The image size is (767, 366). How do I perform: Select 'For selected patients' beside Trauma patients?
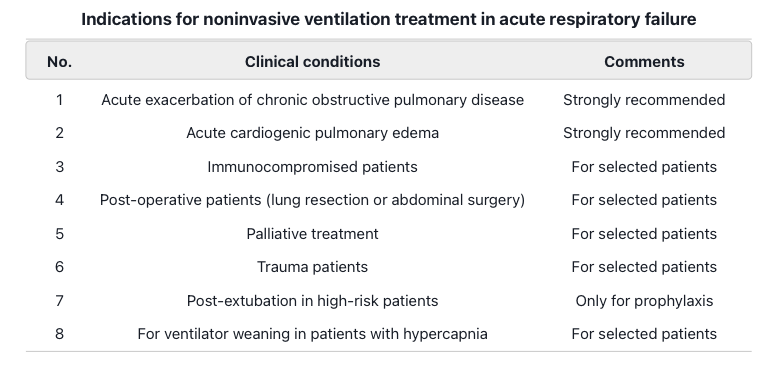(x=644, y=267)
